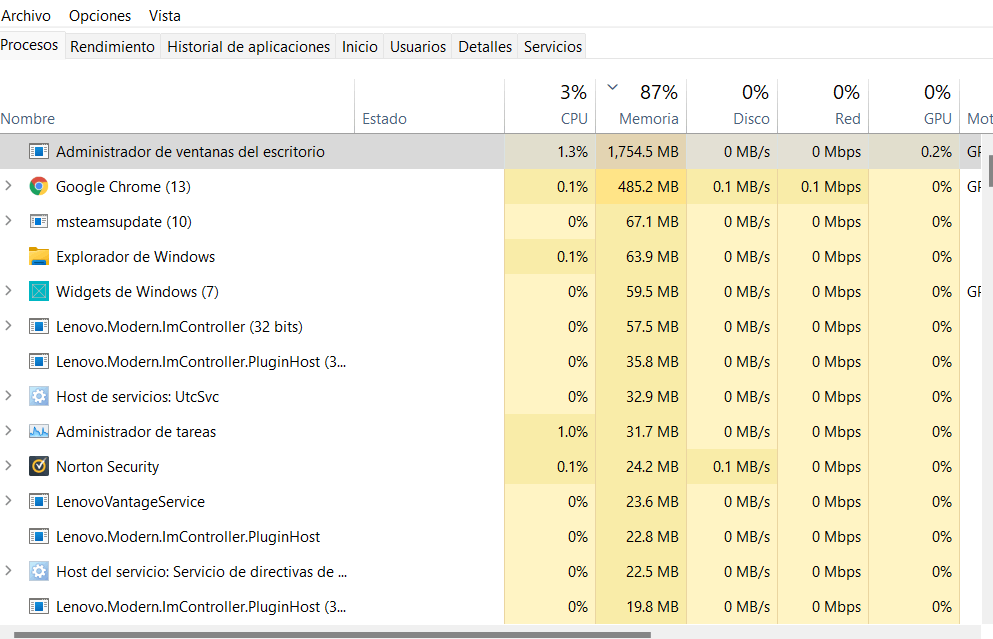Sort by the Nombre column header
This screenshot has width=993, height=639.
(177, 106)
